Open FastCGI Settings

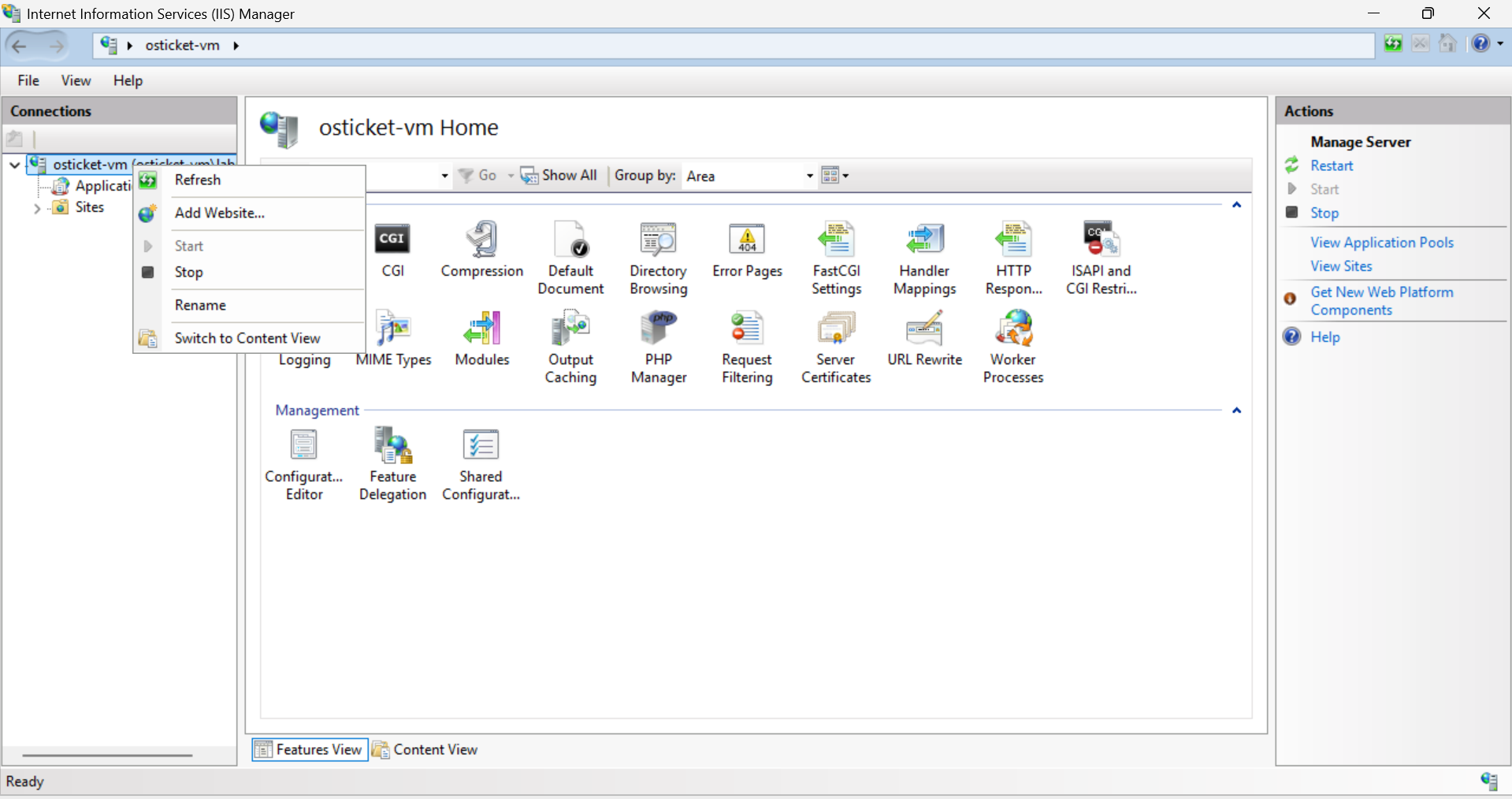(836, 258)
